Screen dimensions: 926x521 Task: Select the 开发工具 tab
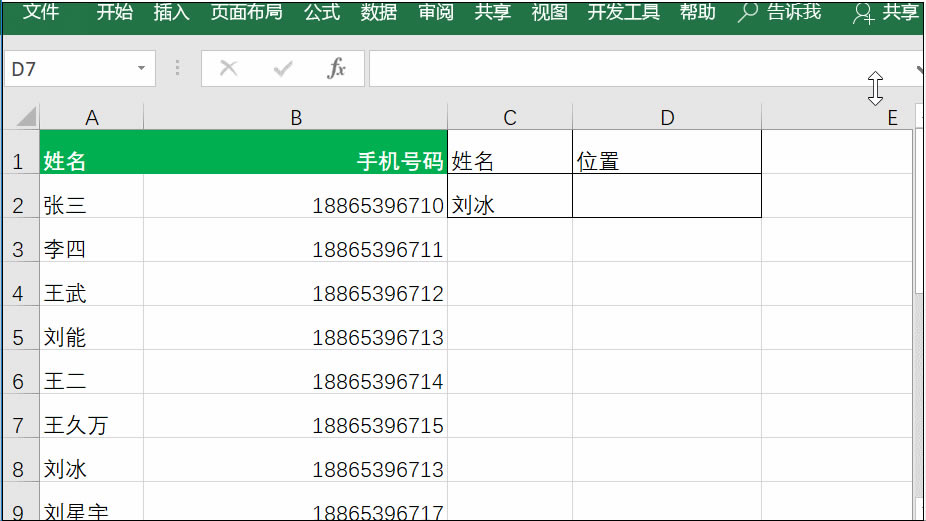pyautogui.click(x=623, y=12)
